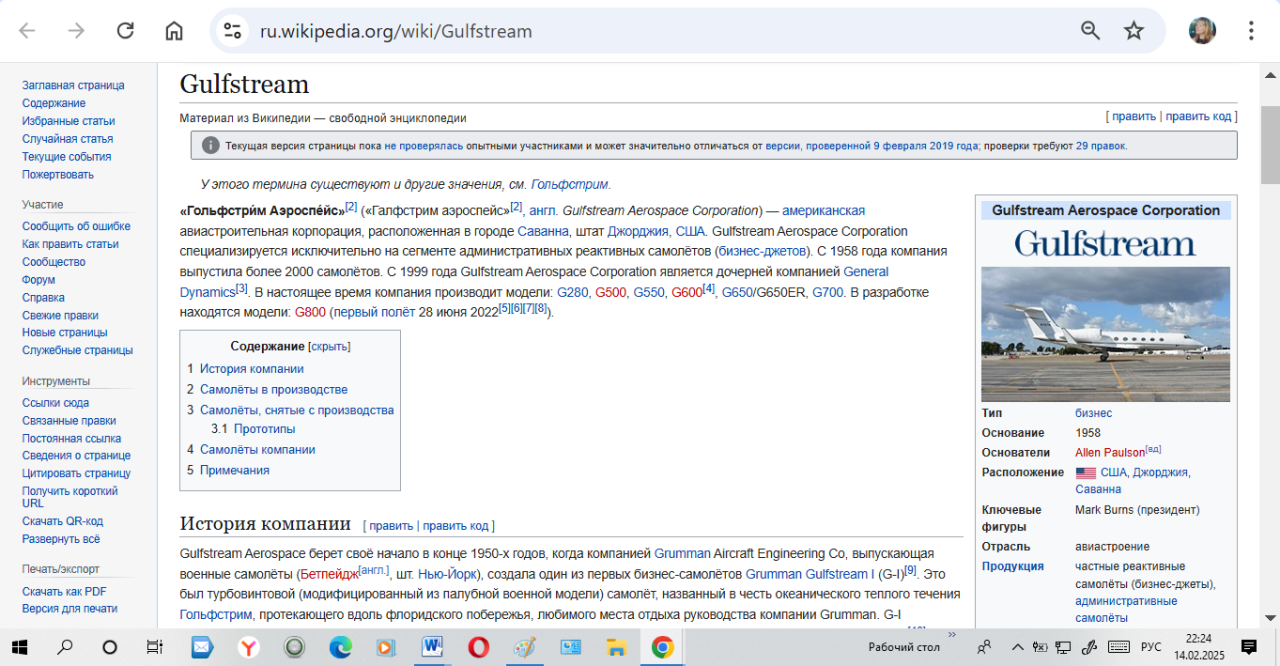Open the бизнес link in infobox
Viewport: 1280px width, 666px height.
1093,413
